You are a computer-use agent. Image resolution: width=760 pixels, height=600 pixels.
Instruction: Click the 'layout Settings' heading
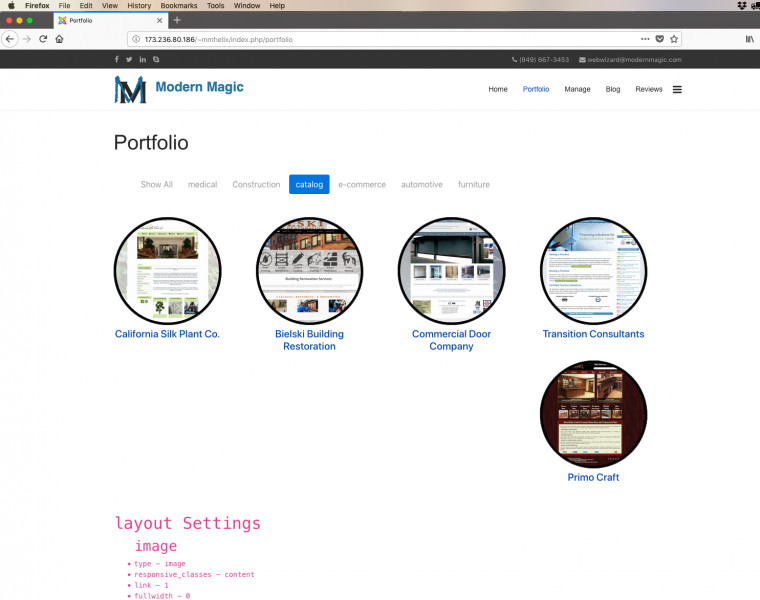click(x=188, y=523)
